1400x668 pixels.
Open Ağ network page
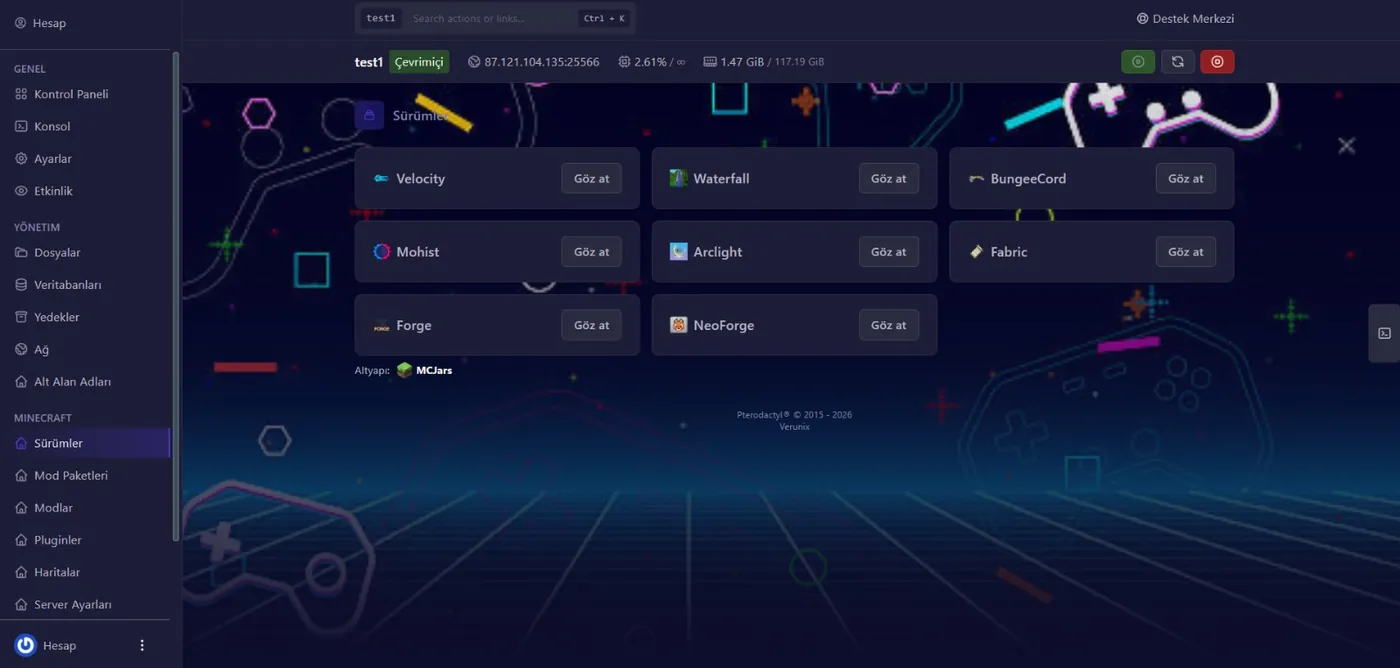point(85,349)
